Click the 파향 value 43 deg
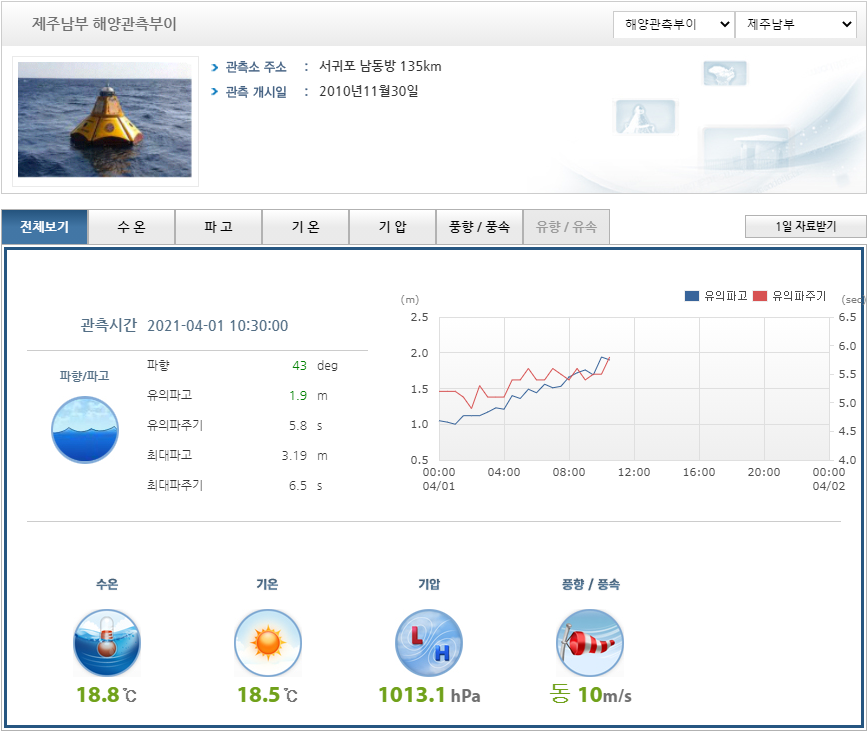Image resolution: width=868 pixels, height=732 pixels. pos(314,365)
